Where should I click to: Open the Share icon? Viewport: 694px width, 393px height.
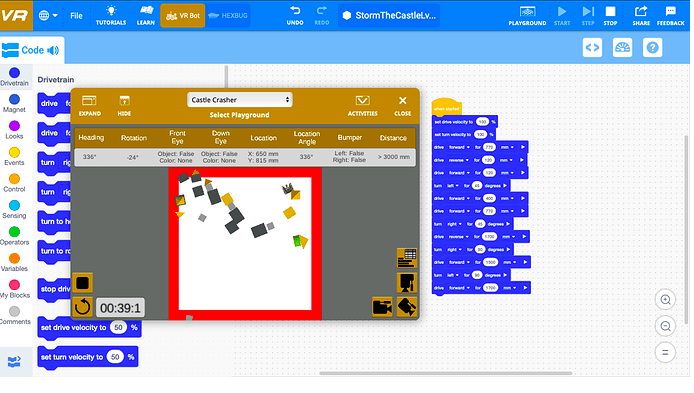pyautogui.click(x=641, y=11)
